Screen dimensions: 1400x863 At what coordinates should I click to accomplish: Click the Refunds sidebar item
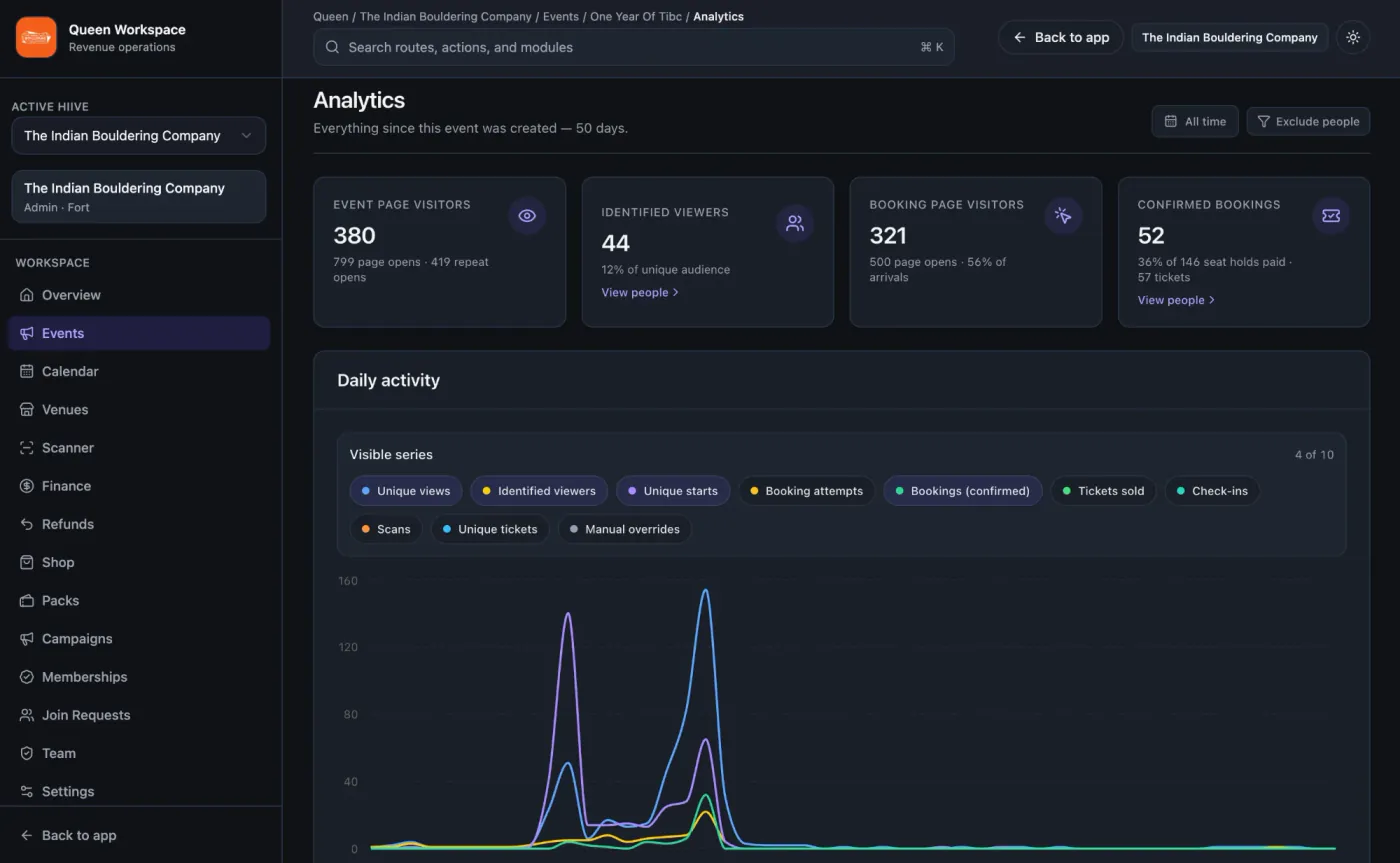(139, 524)
